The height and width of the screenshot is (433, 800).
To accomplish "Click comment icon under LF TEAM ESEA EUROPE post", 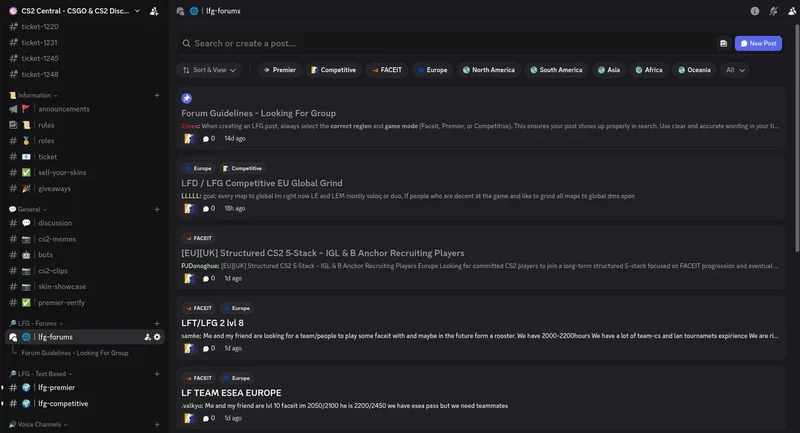I will point(209,418).
